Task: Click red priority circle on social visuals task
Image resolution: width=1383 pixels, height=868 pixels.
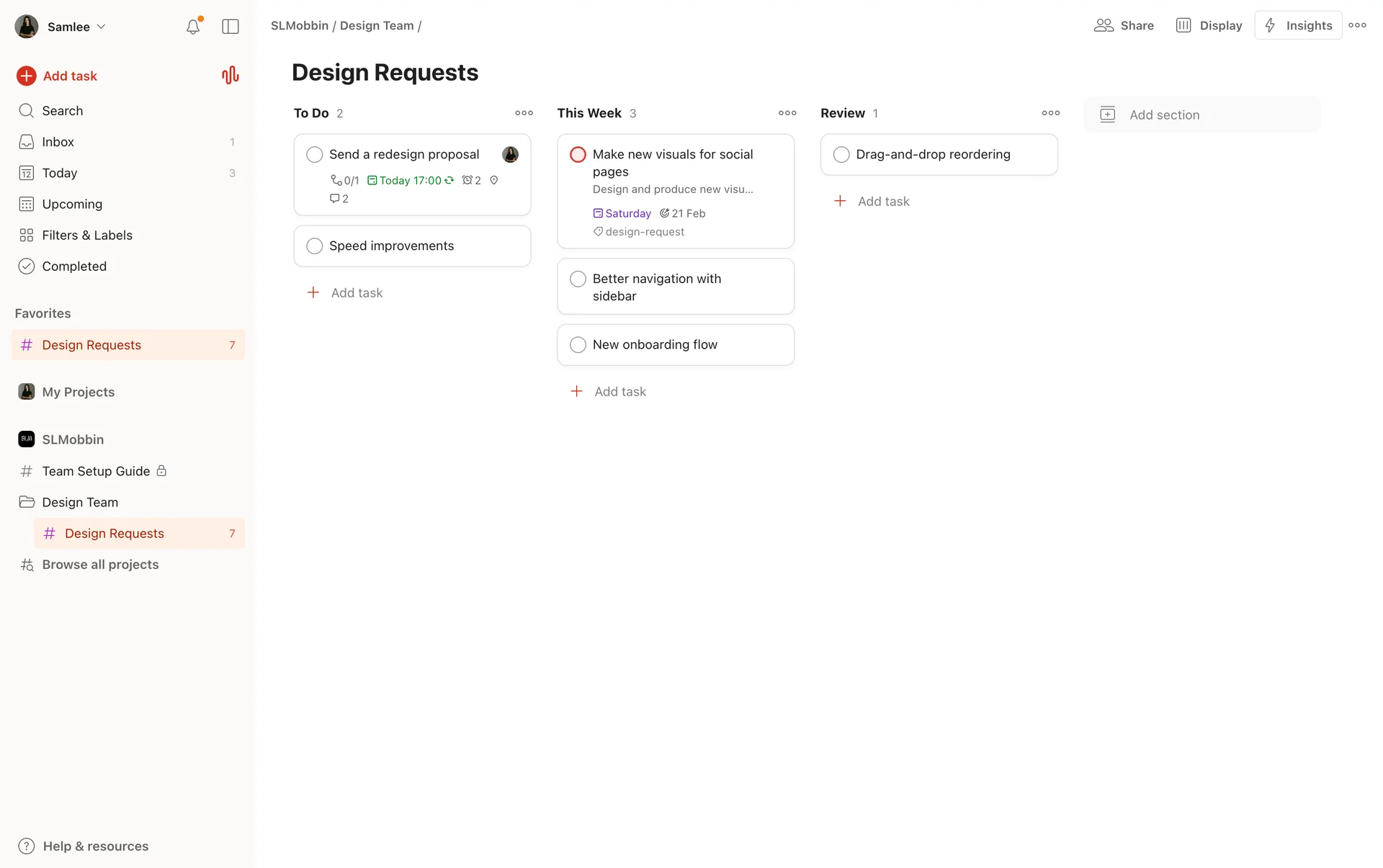Action: 578,155
